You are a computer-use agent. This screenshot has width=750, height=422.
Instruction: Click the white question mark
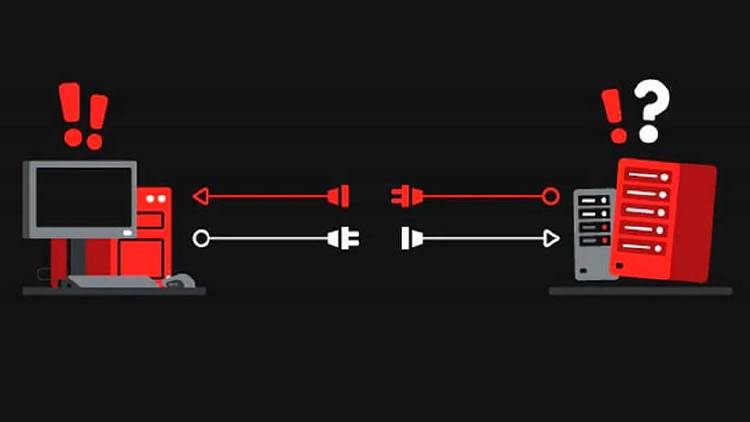[x=651, y=111]
